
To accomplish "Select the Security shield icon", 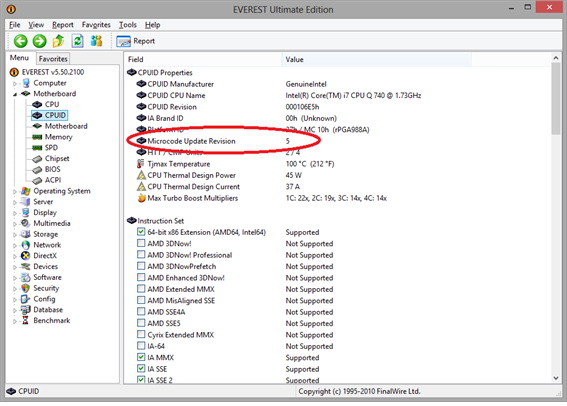I will (x=26, y=288).
